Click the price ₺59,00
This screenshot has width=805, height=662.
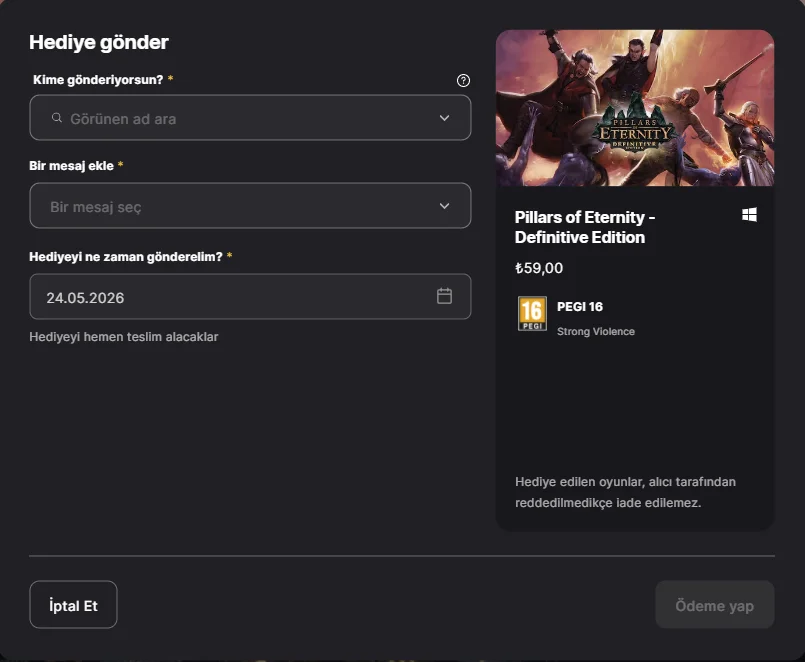tap(539, 268)
